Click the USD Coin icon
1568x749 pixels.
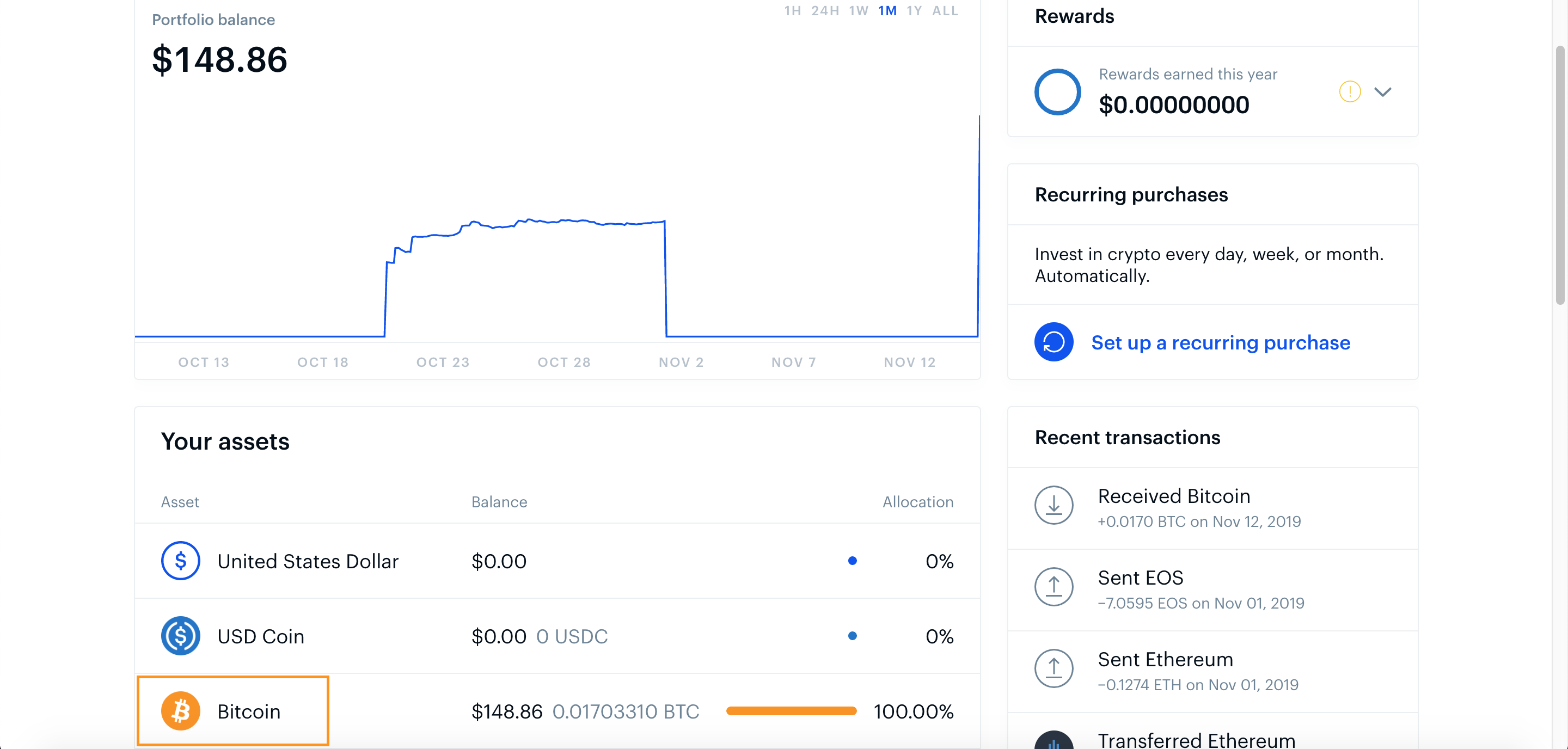180,636
